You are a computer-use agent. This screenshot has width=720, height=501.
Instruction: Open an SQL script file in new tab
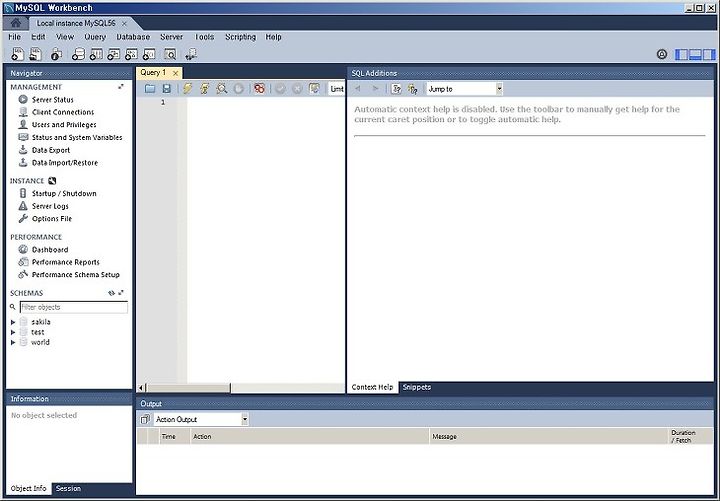pyautogui.click(x=35, y=54)
